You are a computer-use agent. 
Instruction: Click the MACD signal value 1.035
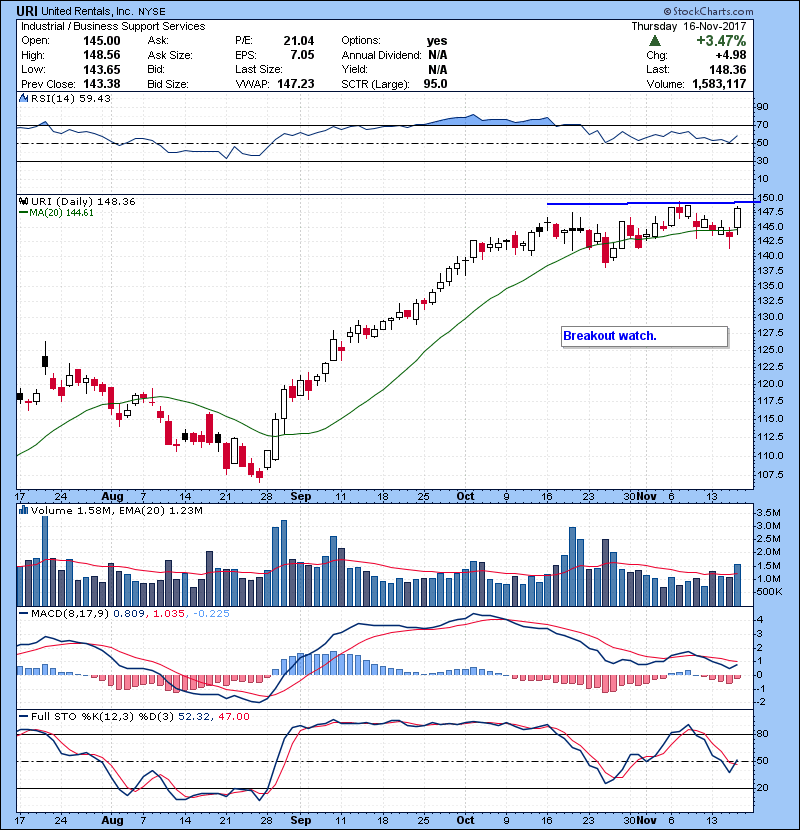pyautogui.click(x=169, y=614)
